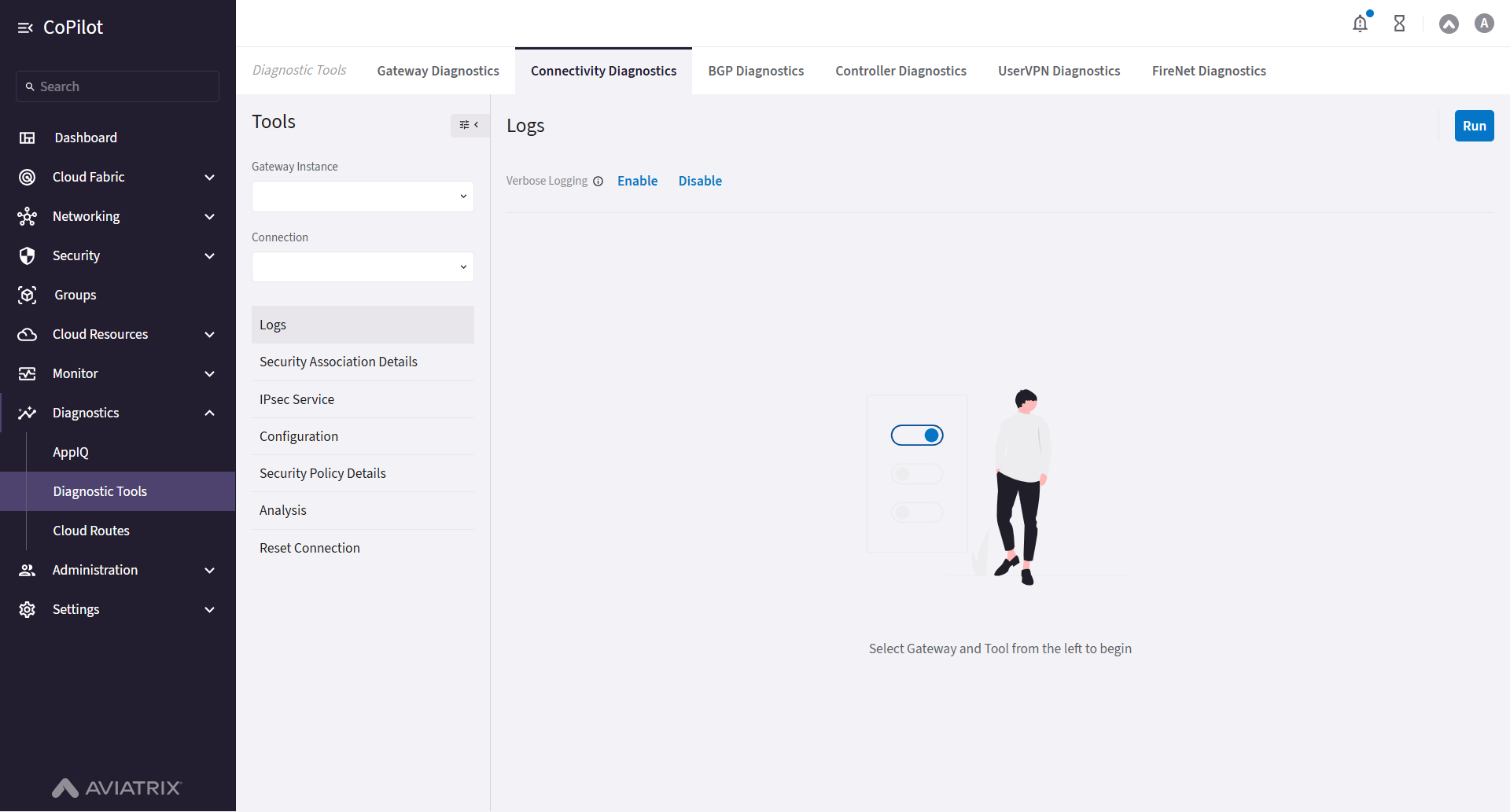Click the Run button
The height and width of the screenshot is (812, 1510).
click(x=1474, y=126)
